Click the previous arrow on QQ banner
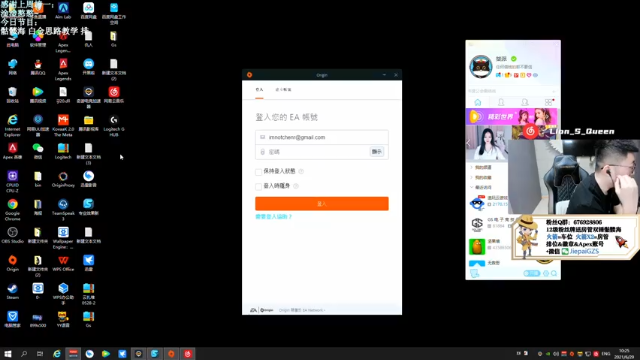640x360 pixels. pos(469,143)
